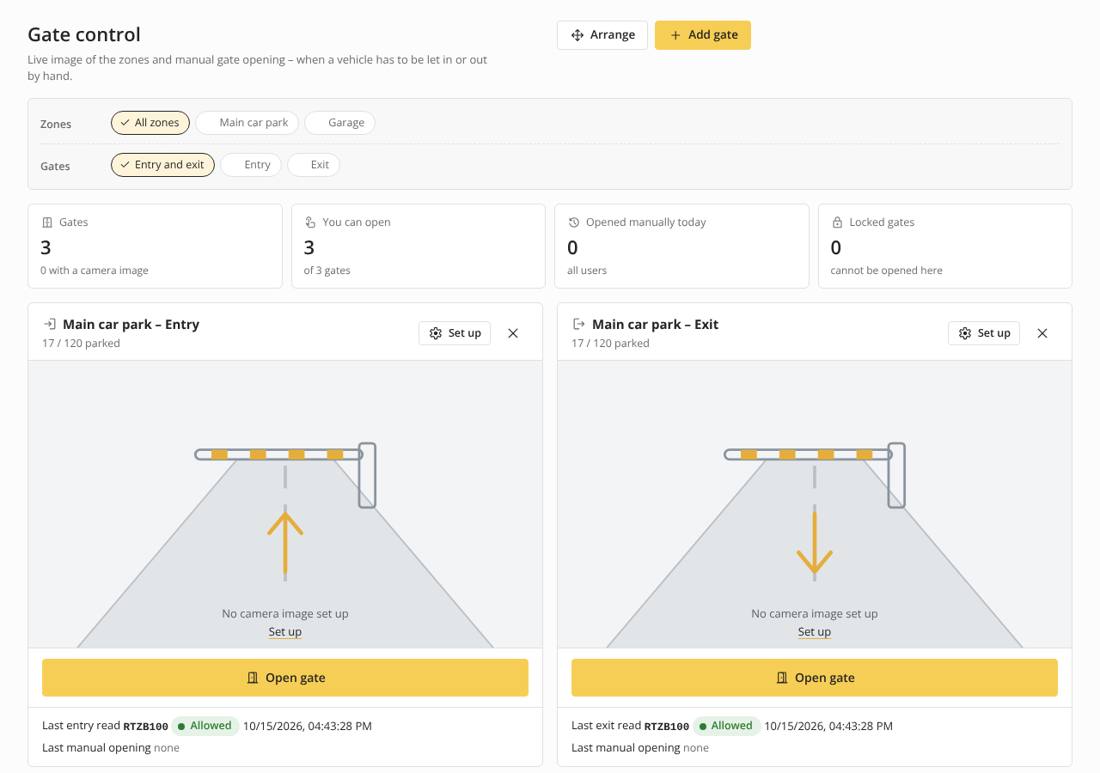Viewport: 1100px width, 773px height.
Task: Show only Entry gates
Action: click(x=251, y=165)
